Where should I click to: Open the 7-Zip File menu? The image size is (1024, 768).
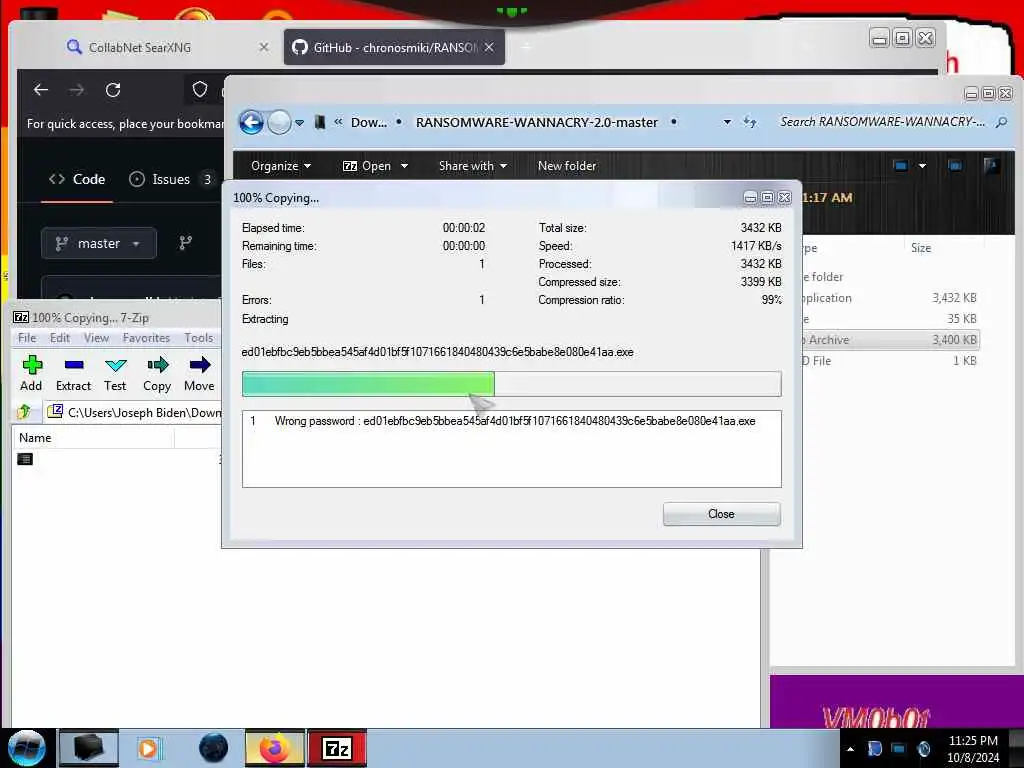(x=27, y=338)
